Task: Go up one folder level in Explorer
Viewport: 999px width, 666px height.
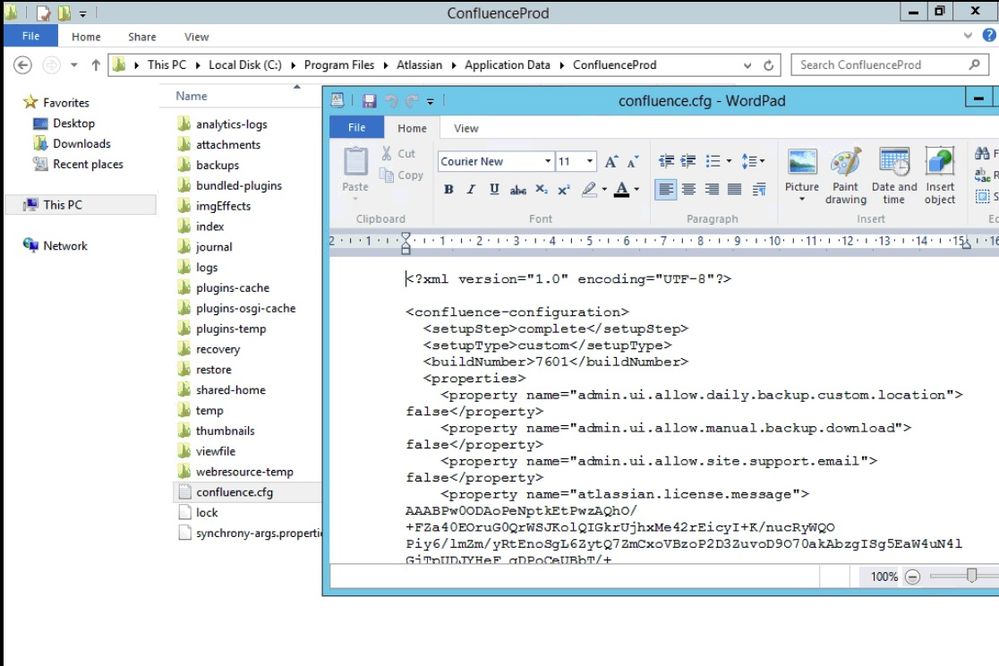Action: pos(96,65)
